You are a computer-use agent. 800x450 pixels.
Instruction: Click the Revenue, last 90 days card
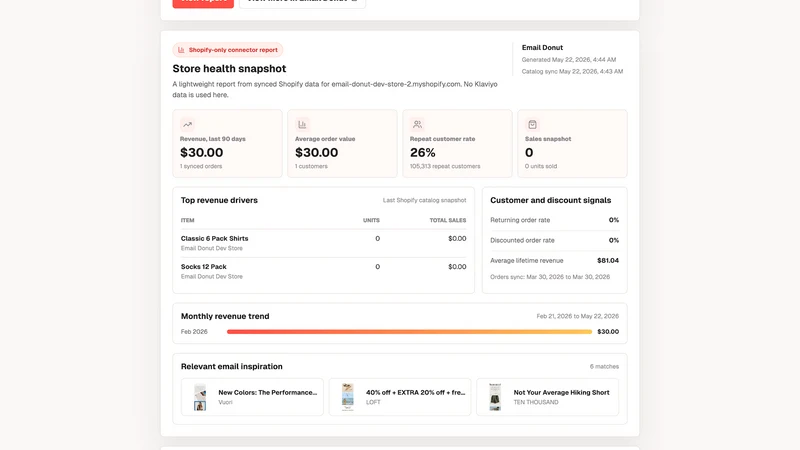pos(227,143)
